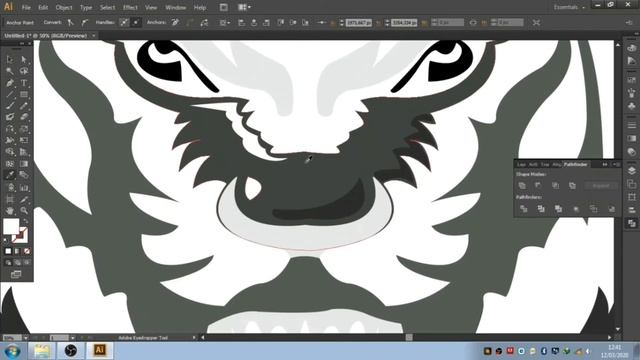Select the Scale tool
The width and height of the screenshot is (640, 360).
point(24,129)
